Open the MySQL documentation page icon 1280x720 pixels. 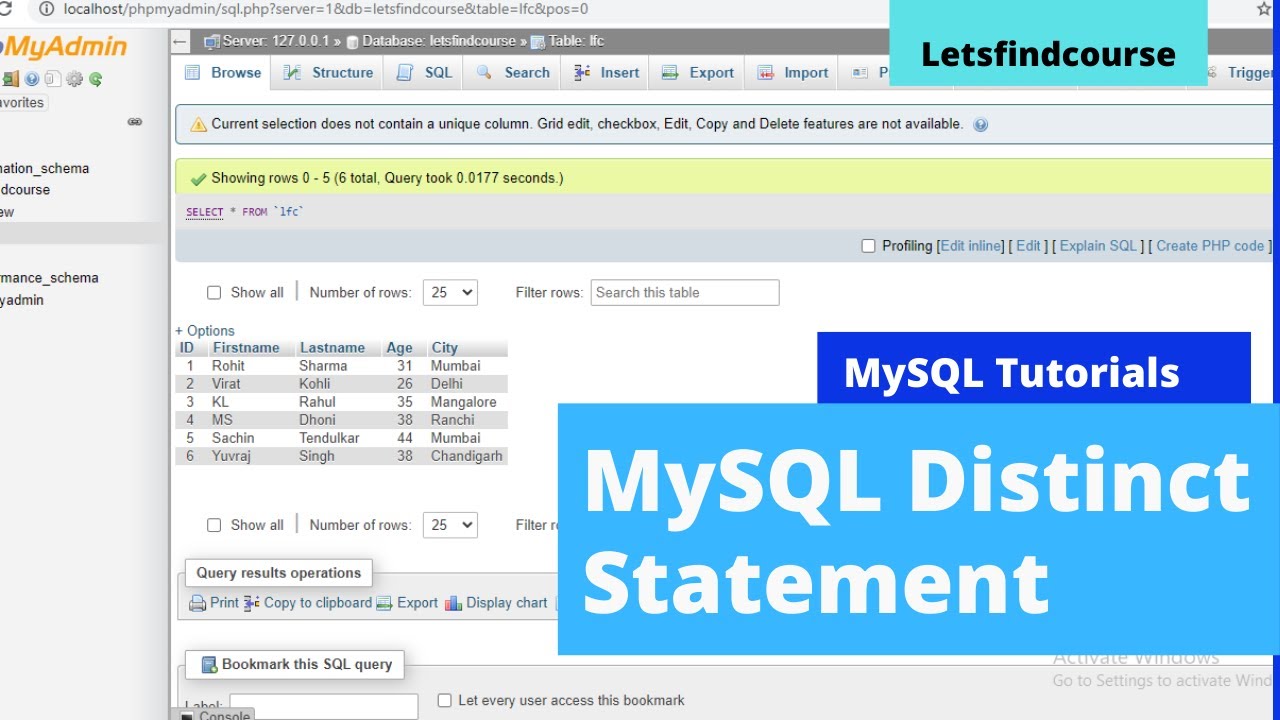point(53,79)
